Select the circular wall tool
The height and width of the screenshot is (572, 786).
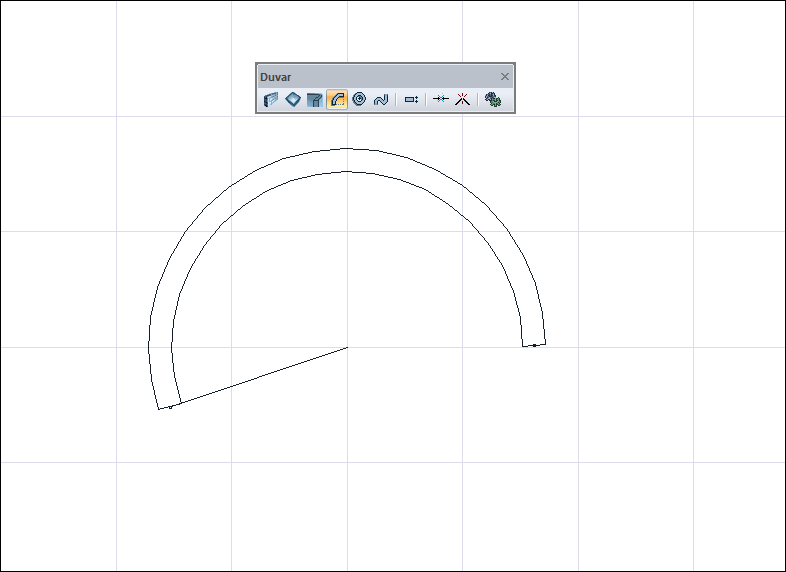tap(359, 100)
